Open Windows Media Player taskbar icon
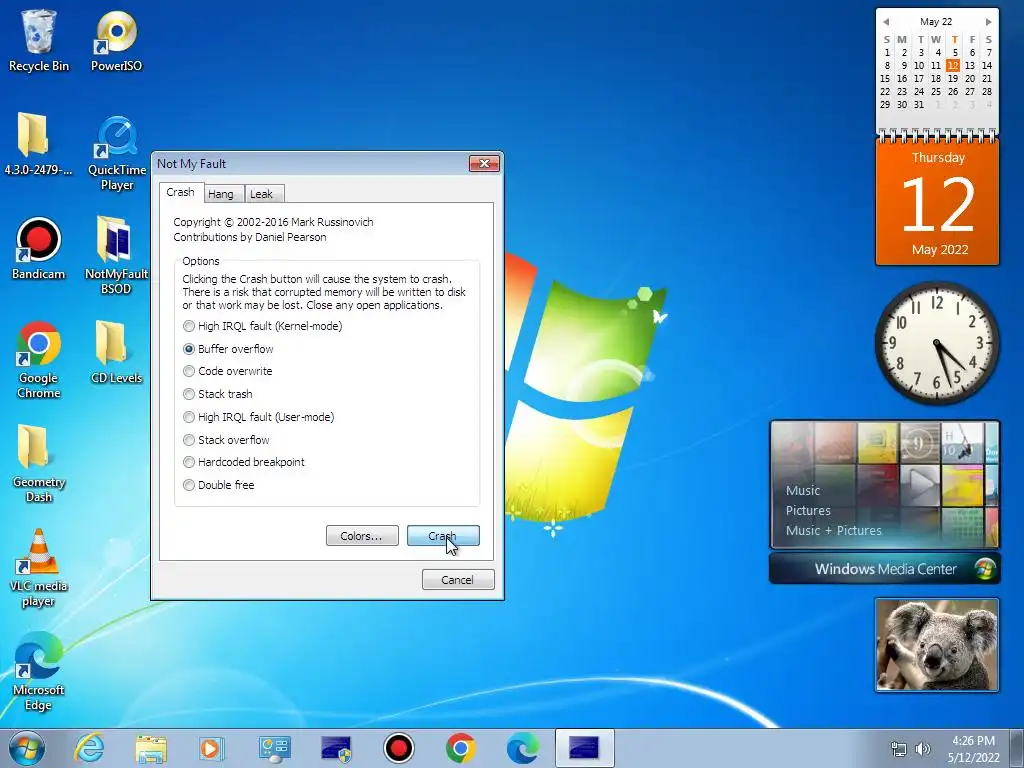The image size is (1024, 768). click(x=211, y=748)
